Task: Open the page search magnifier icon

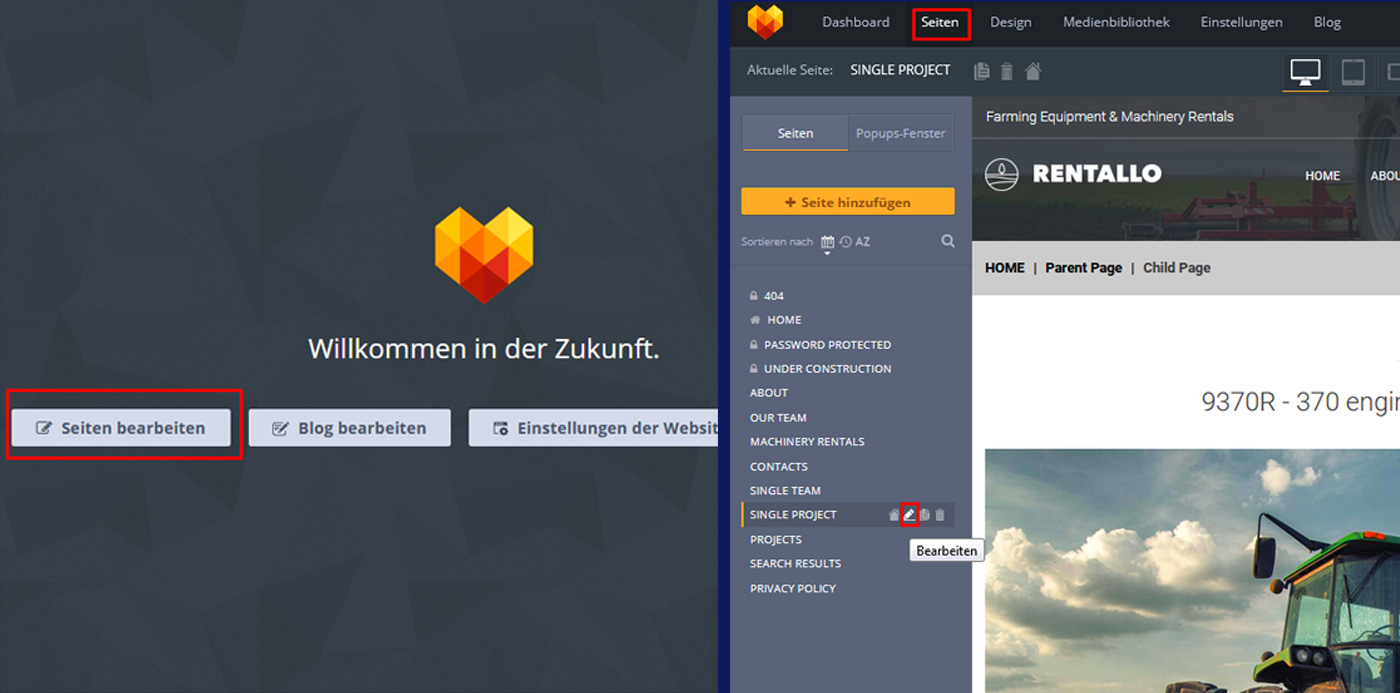Action: pyautogui.click(x=947, y=241)
